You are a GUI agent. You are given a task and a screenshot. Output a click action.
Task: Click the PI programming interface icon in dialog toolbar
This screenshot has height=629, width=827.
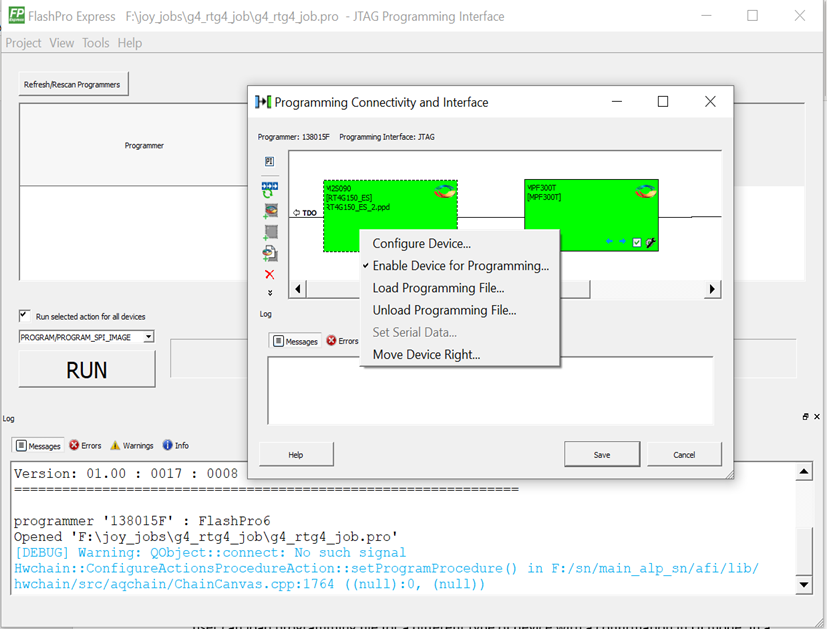tap(270, 161)
